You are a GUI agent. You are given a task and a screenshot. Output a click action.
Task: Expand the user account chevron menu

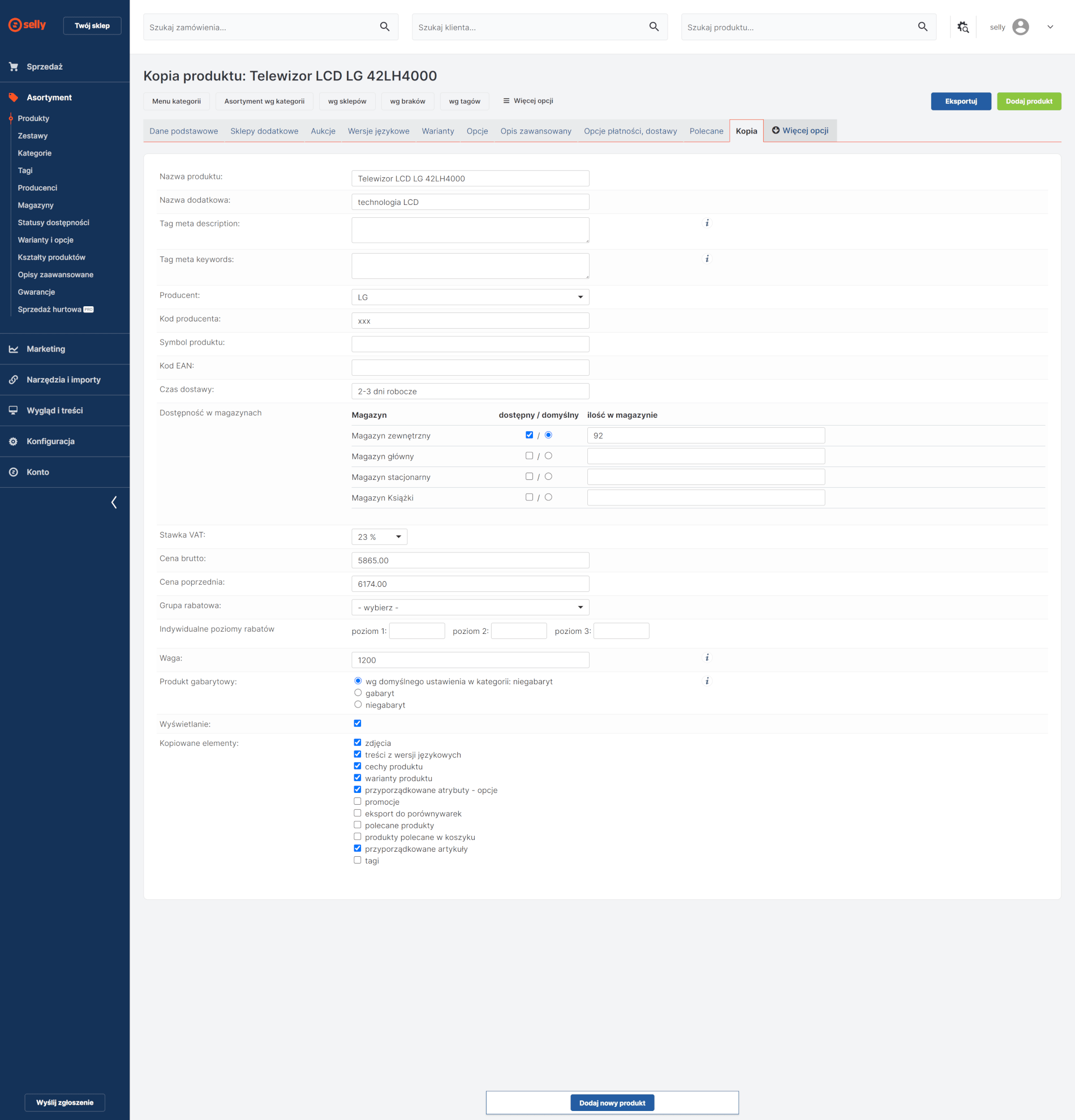coord(1050,27)
